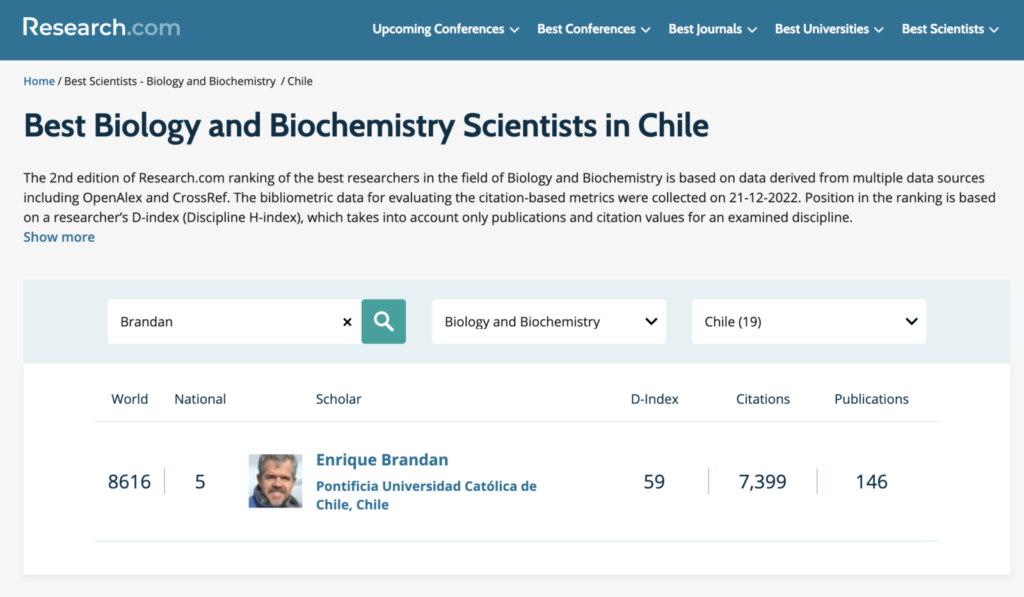Click the D-Index column header
This screenshot has height=597, width=1024.
654,399
